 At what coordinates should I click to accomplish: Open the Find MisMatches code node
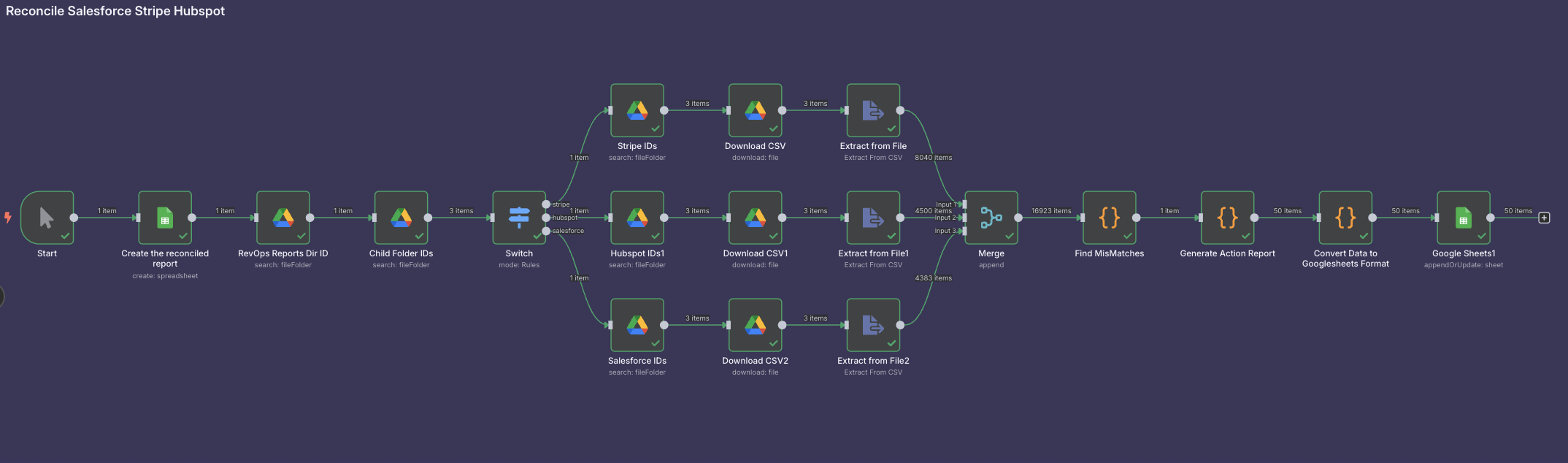(x=1110, y=218)
